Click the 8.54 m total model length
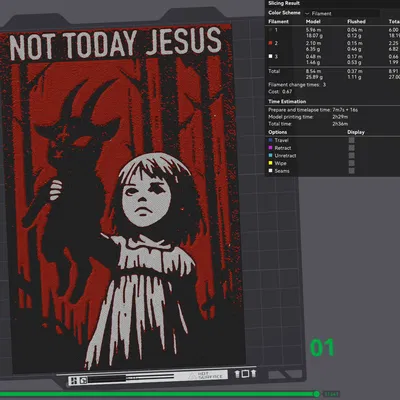400x400 pixels. pos(314,71)
